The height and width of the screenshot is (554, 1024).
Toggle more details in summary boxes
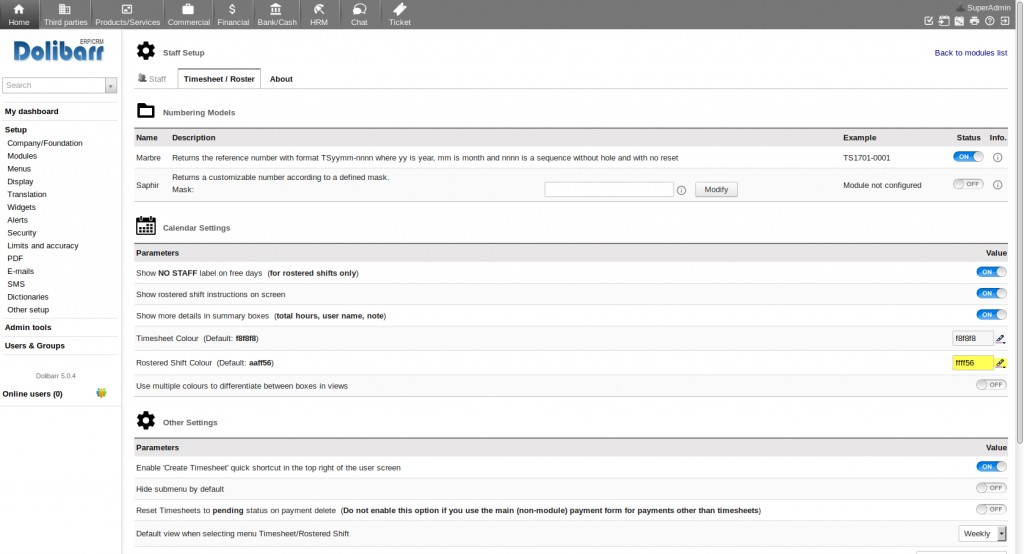tap(991, 315)
